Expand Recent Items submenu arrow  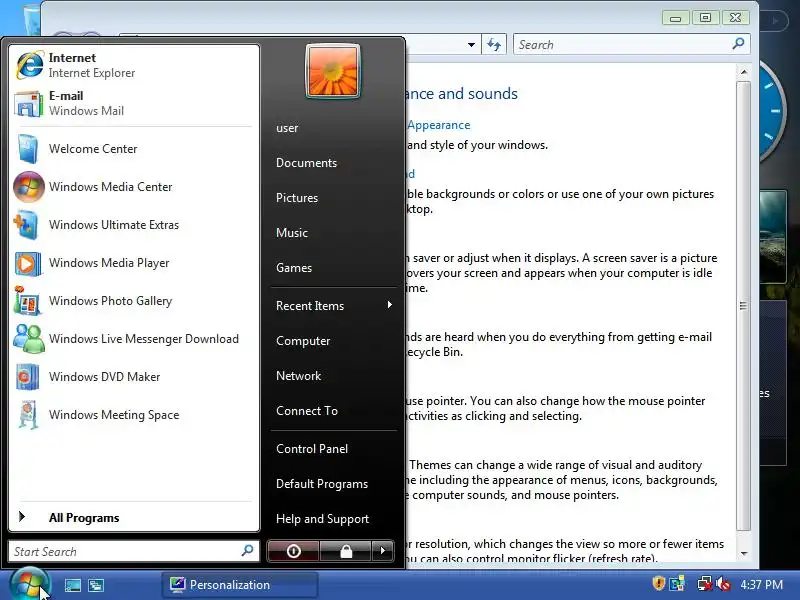[390, 305]
